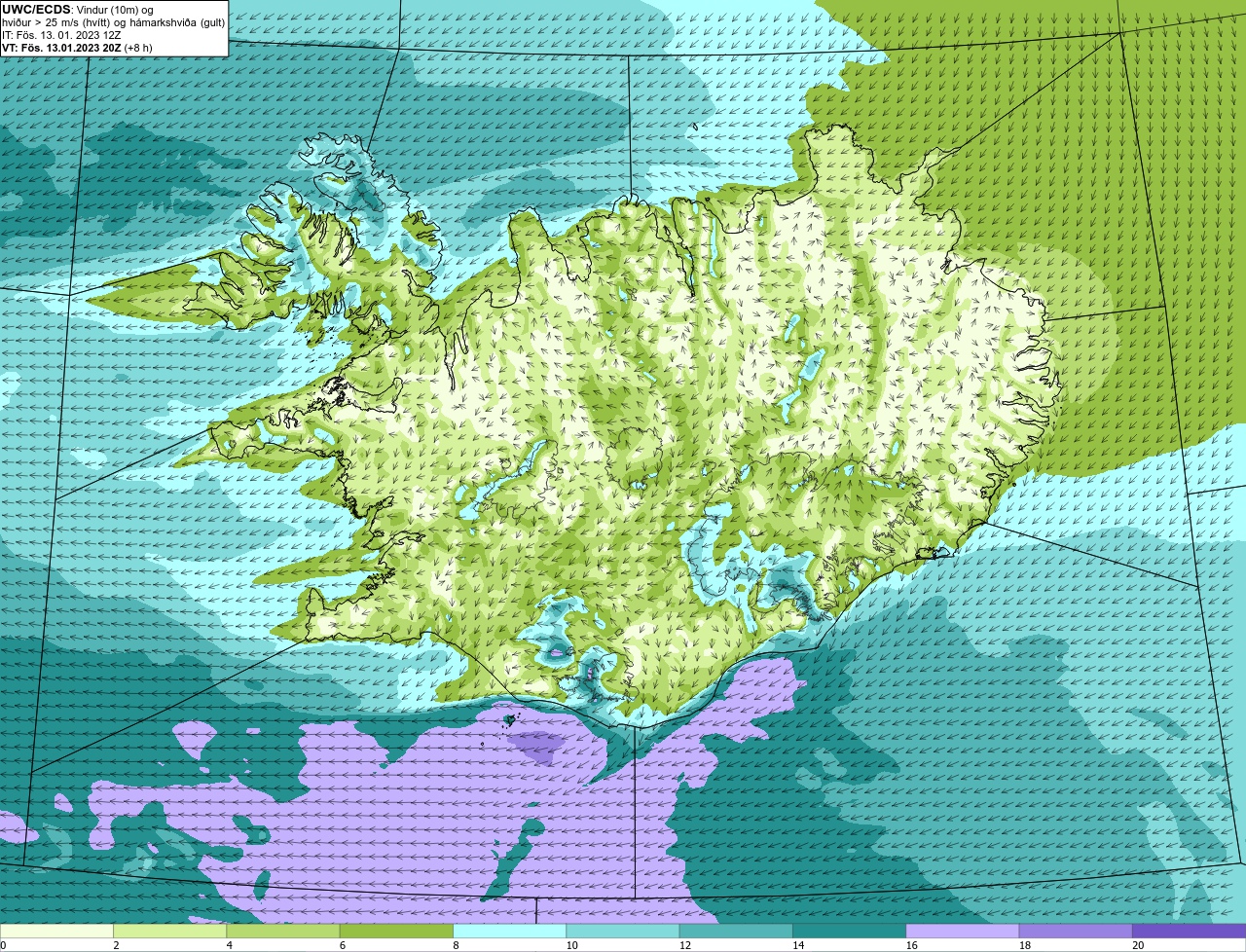Pick the 4–6 m/s light green legend swatch
Screen dimensions: 1246x952
tap(283, 931)
